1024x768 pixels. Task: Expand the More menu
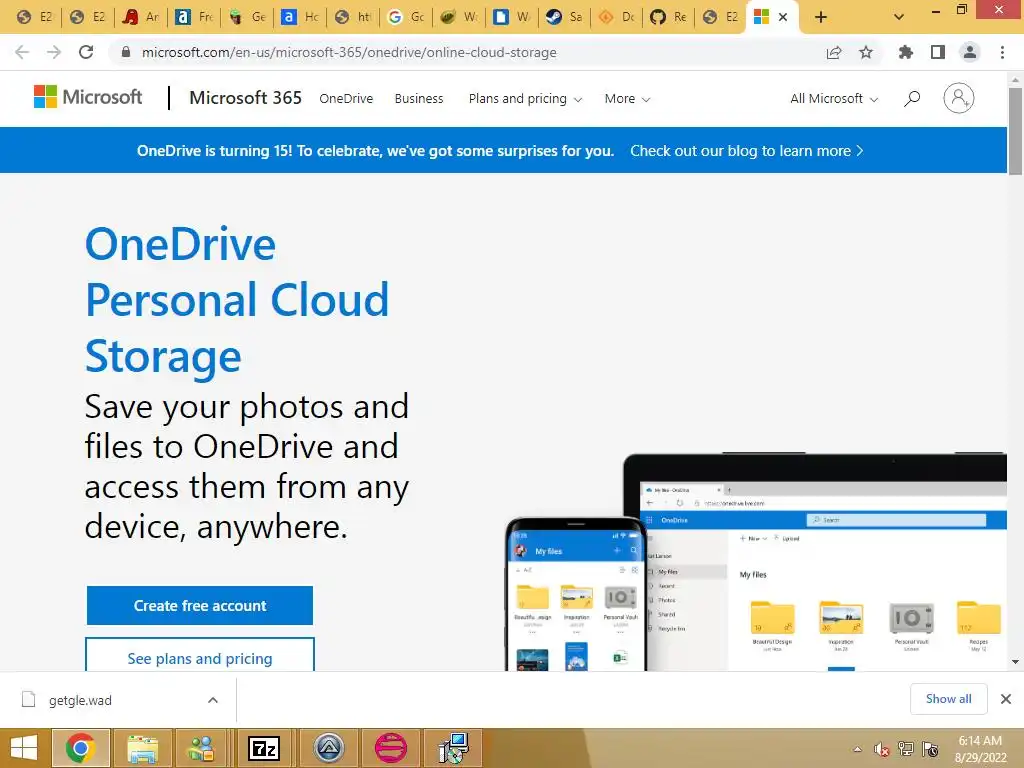pyautogui.click(x=627, y=99)
